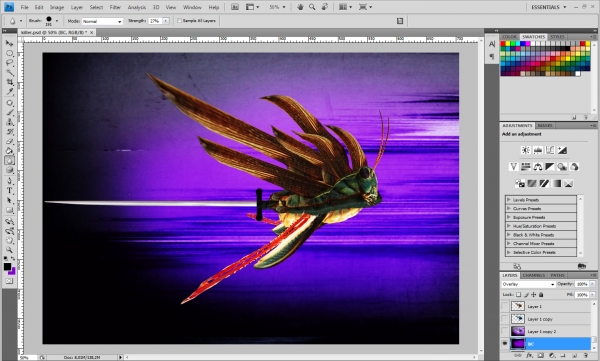Toggle lock image pixels
This screenshot has height=361, width=600.
point(526,295)
